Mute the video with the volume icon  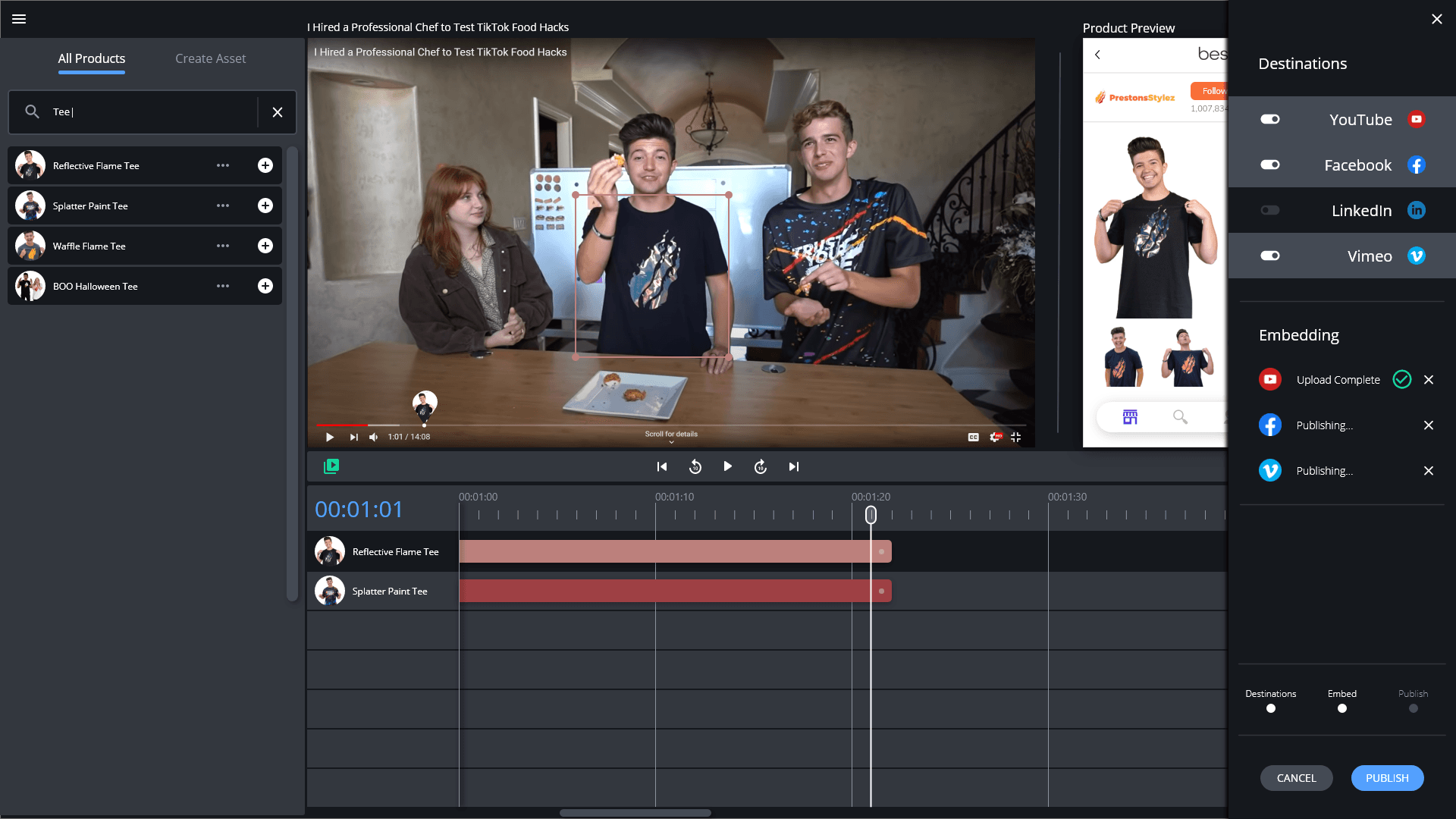click(x=374, y=437)
